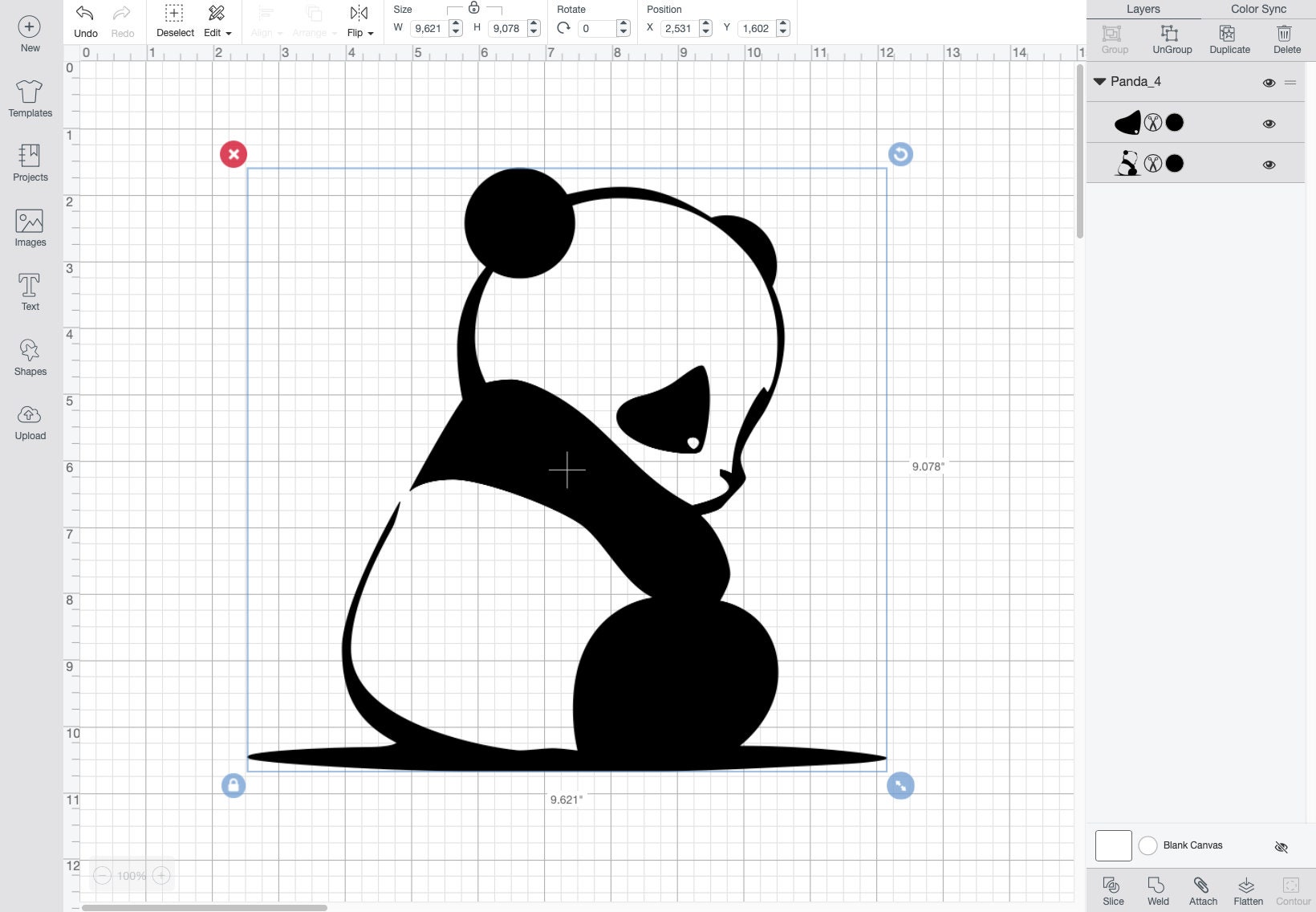Open the Shapes panel
This screenshot has height=912, width=1316.
pyautogui.click(x=30, y=356)
